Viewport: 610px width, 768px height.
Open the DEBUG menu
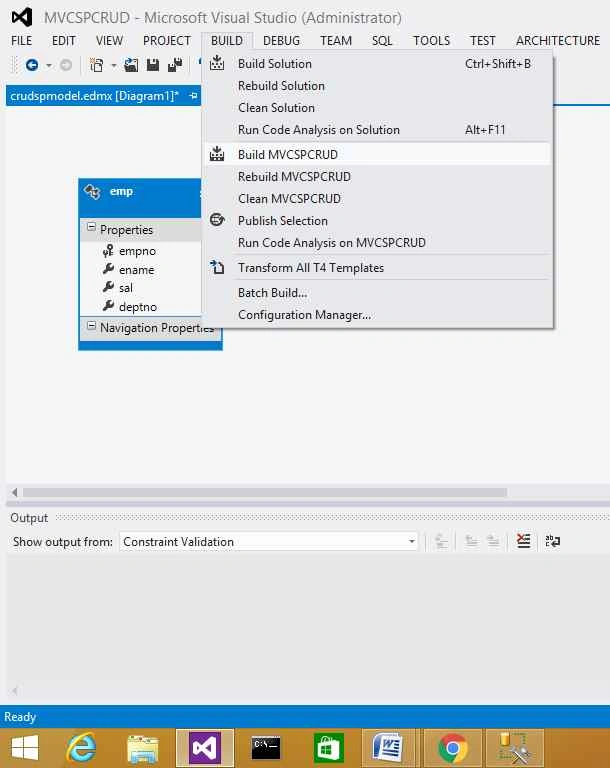(x=281, y=41)
